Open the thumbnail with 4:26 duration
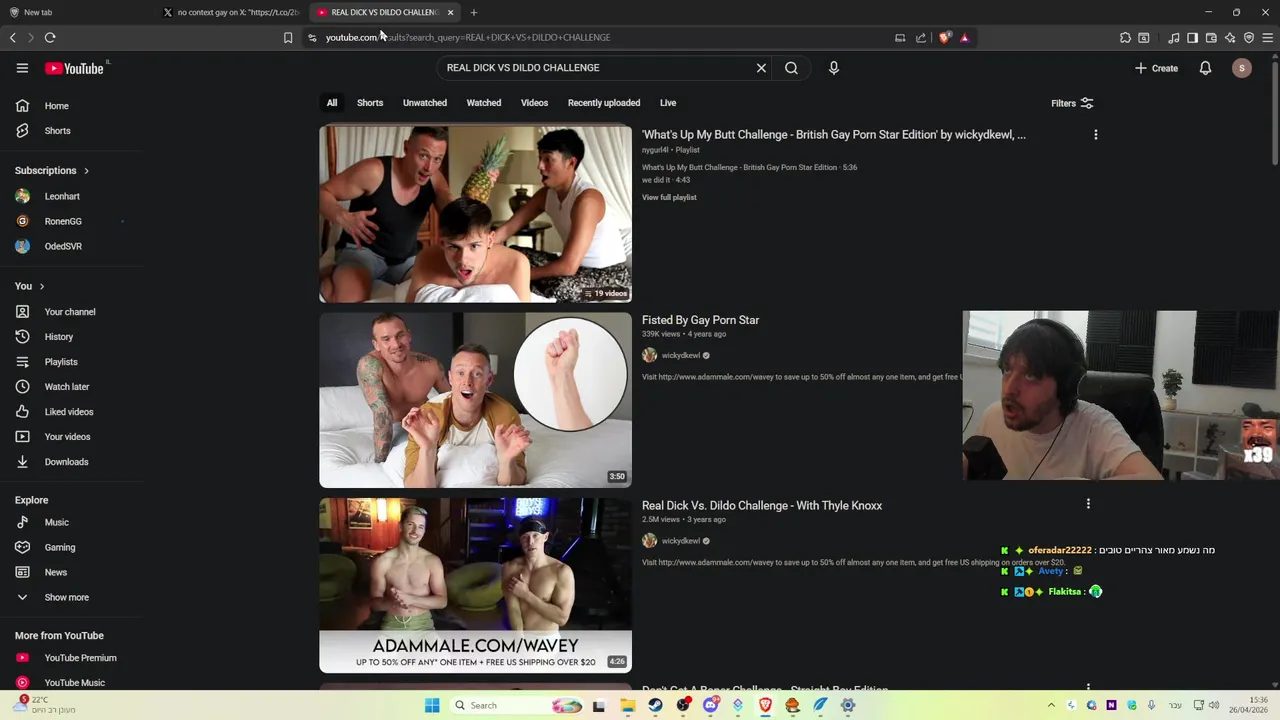 pos(475,585)
